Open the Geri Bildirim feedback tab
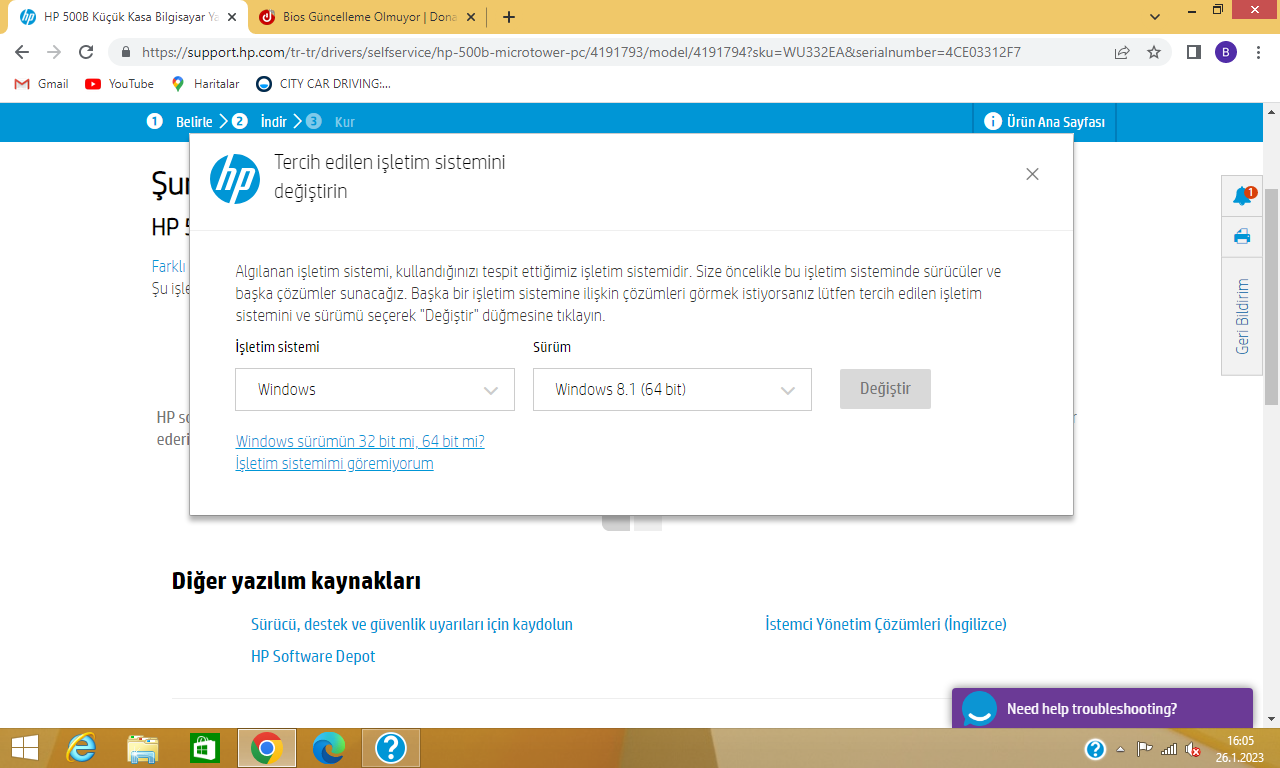This screenshot has height=768, width=1280. [x=1242, y=316]
